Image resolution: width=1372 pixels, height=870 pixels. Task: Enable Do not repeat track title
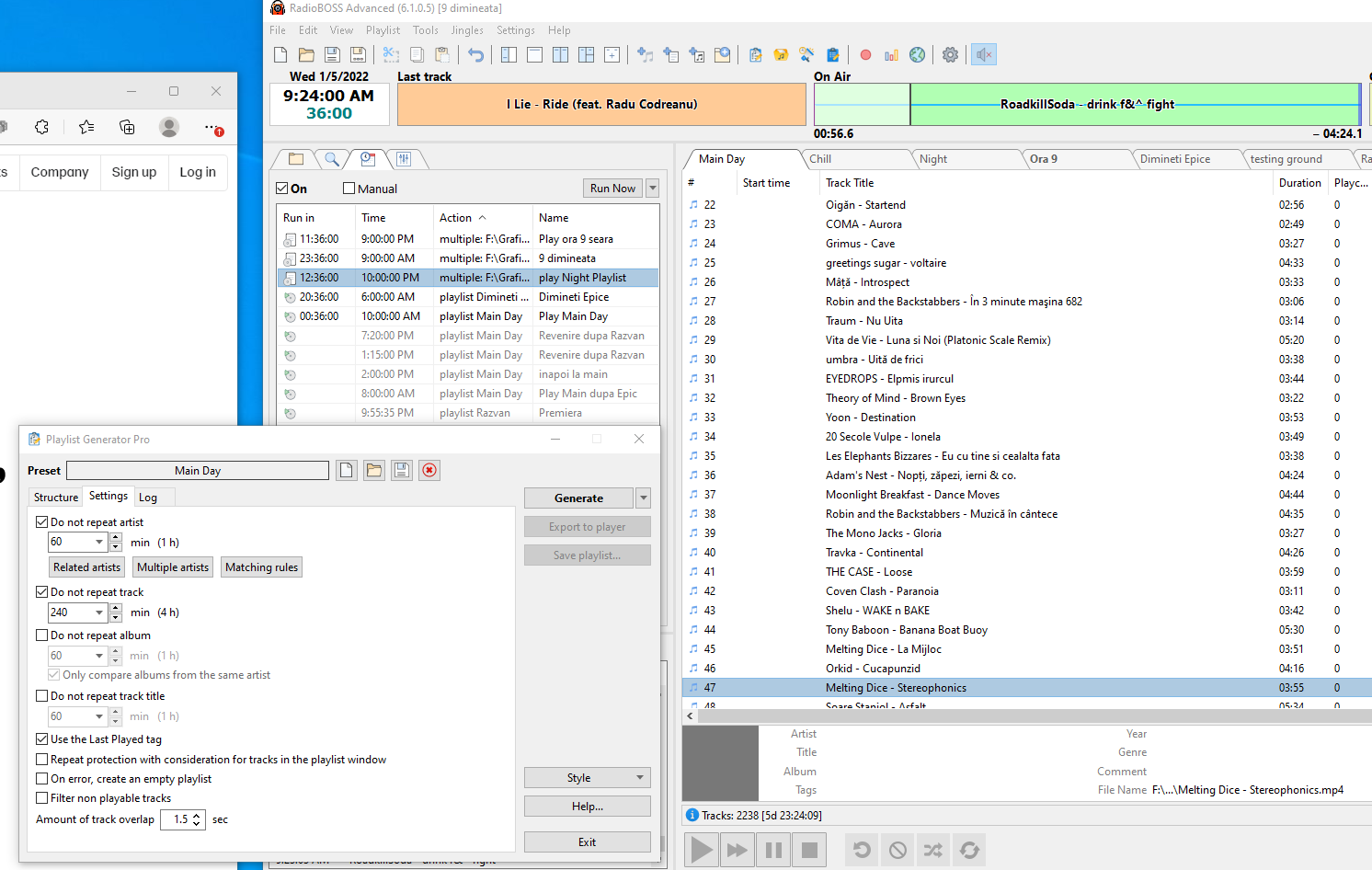tap(42, 696)
